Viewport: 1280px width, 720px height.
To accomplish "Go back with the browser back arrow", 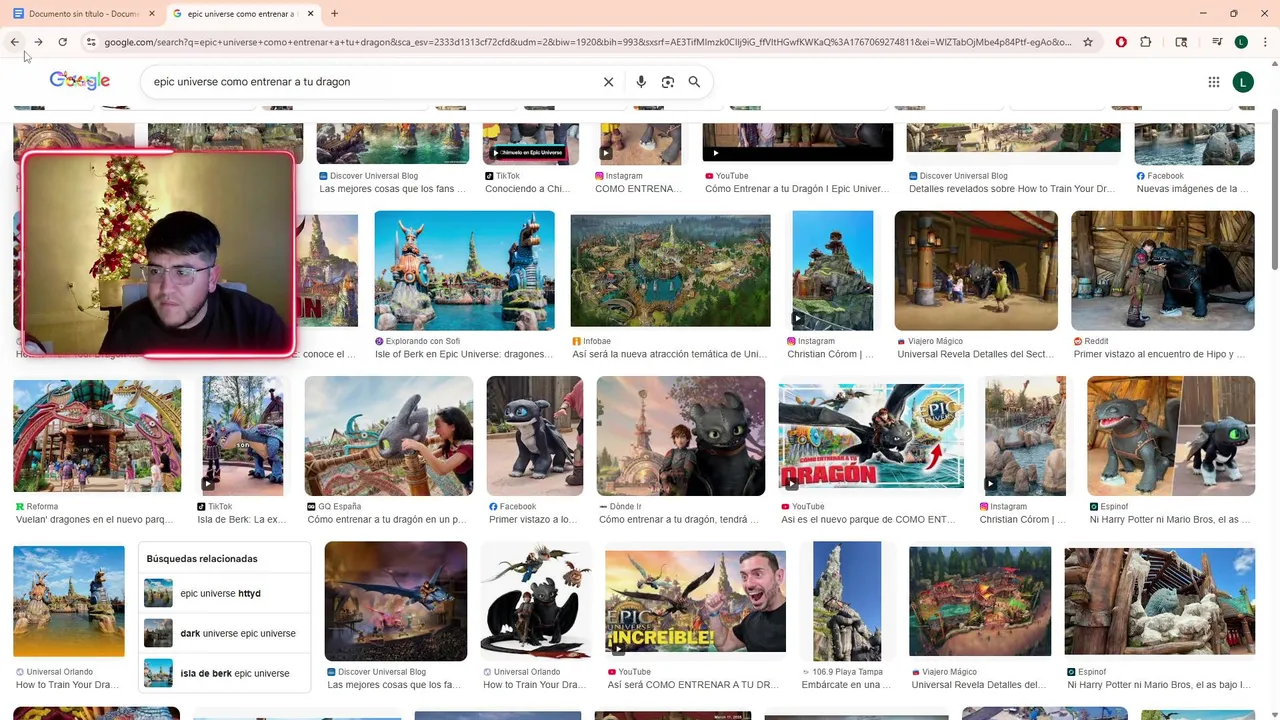I will [15, 42].
